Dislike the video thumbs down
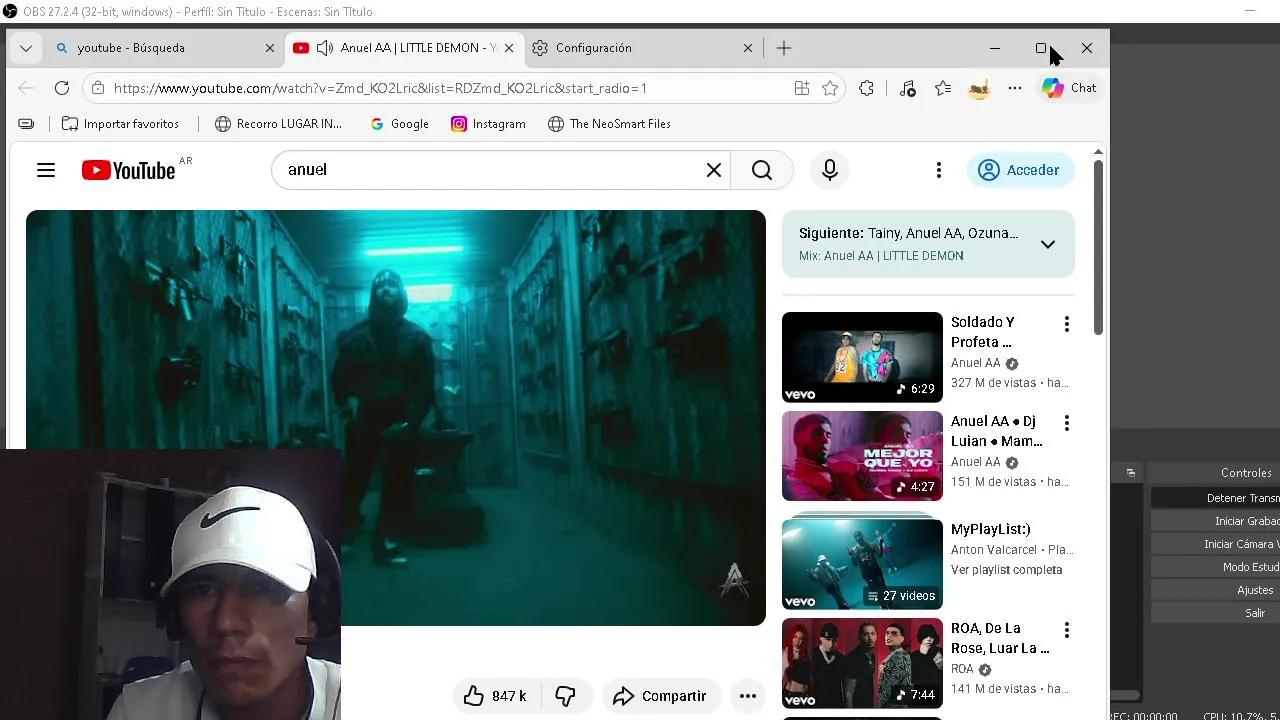The height and width of the screenshot is (720, 1280). pyautogui.click(x=566, y=696)
